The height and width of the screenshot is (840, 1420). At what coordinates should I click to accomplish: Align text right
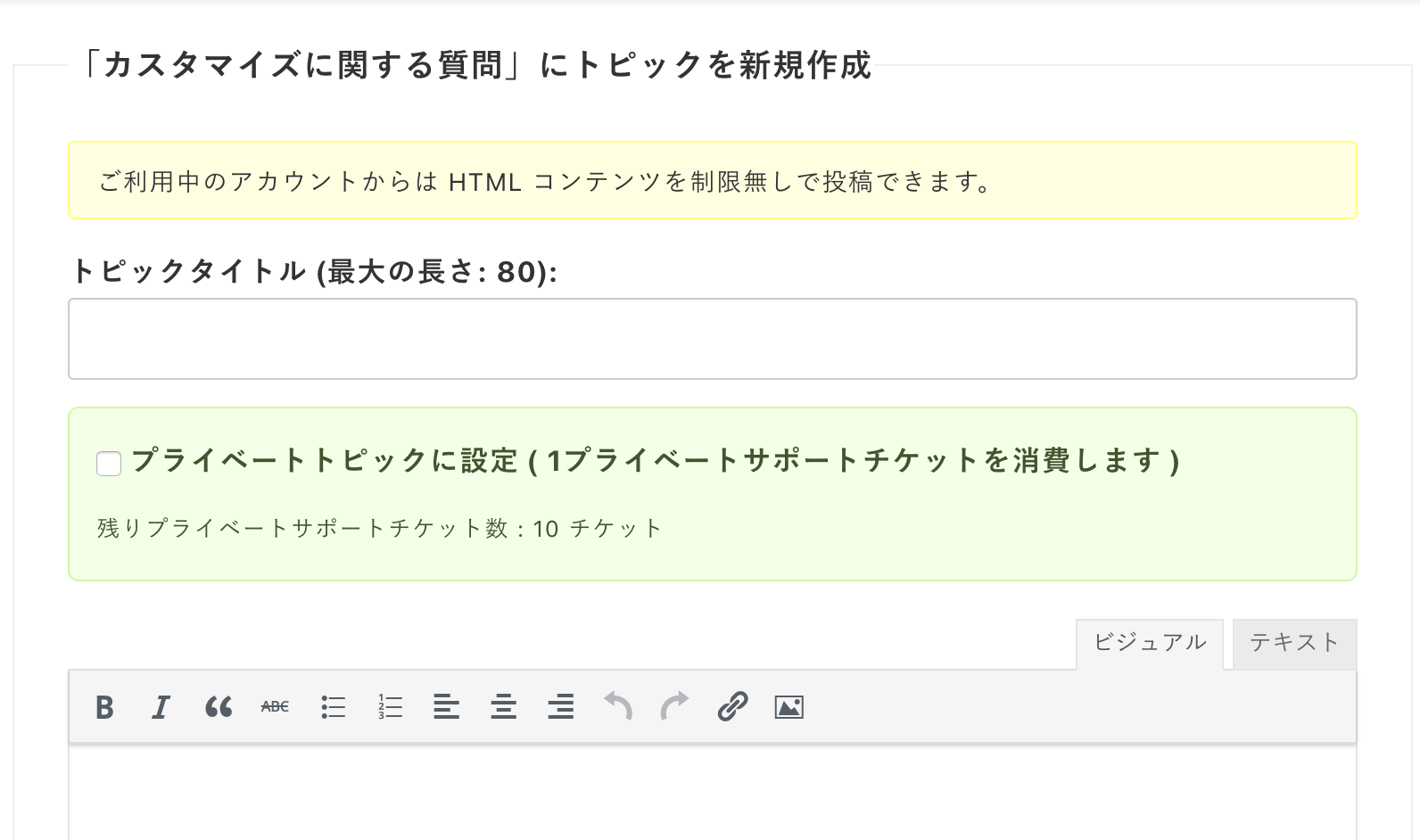(561, 707)
